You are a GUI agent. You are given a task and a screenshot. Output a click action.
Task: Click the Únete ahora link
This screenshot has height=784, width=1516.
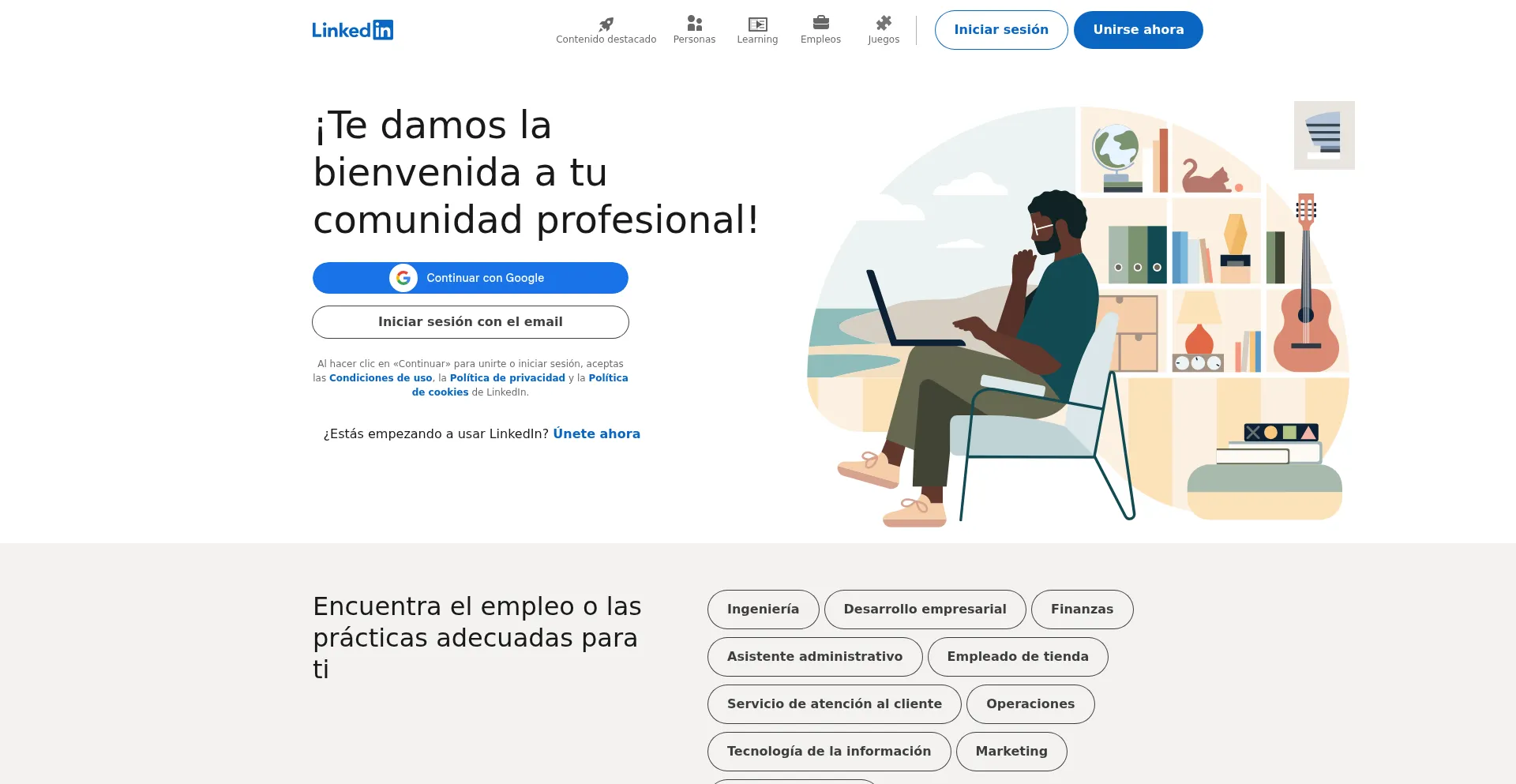[596, 433]
